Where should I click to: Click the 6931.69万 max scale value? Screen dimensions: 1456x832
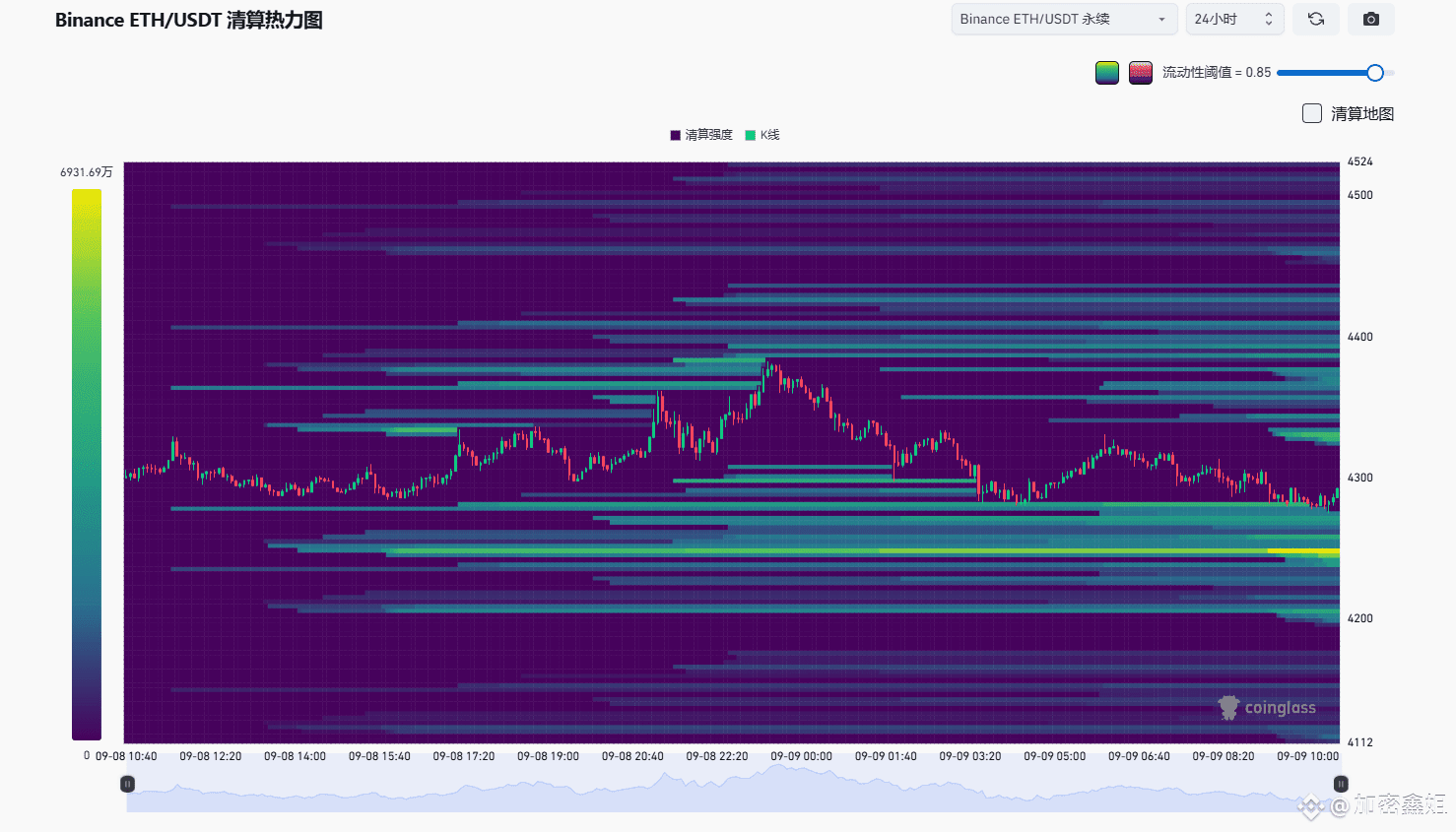[87, 172]
